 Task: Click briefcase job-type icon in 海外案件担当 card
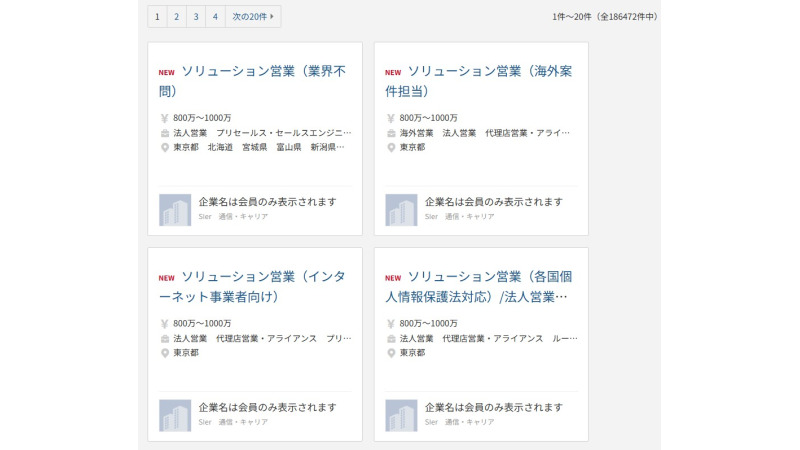click(391, 133)
